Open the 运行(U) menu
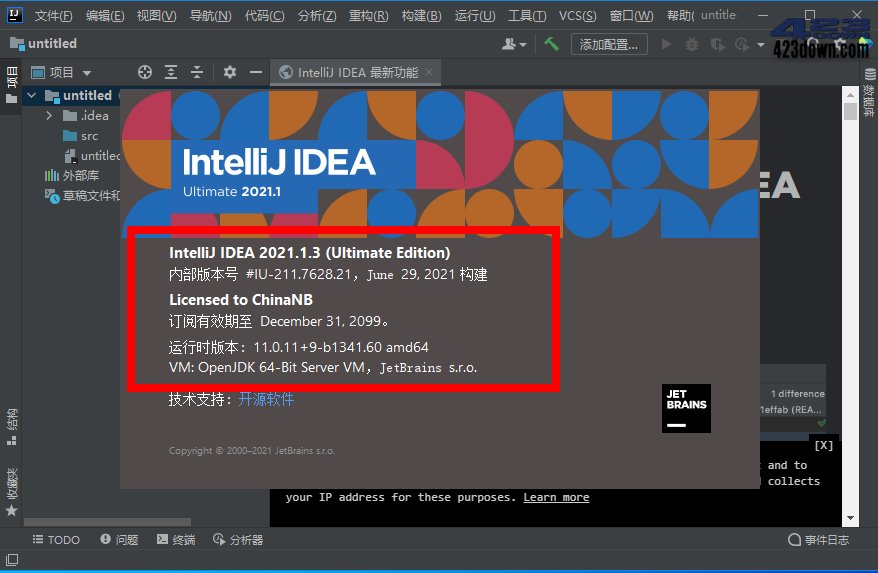The width and height of the screenshot is (878, 573). [475, 16]
